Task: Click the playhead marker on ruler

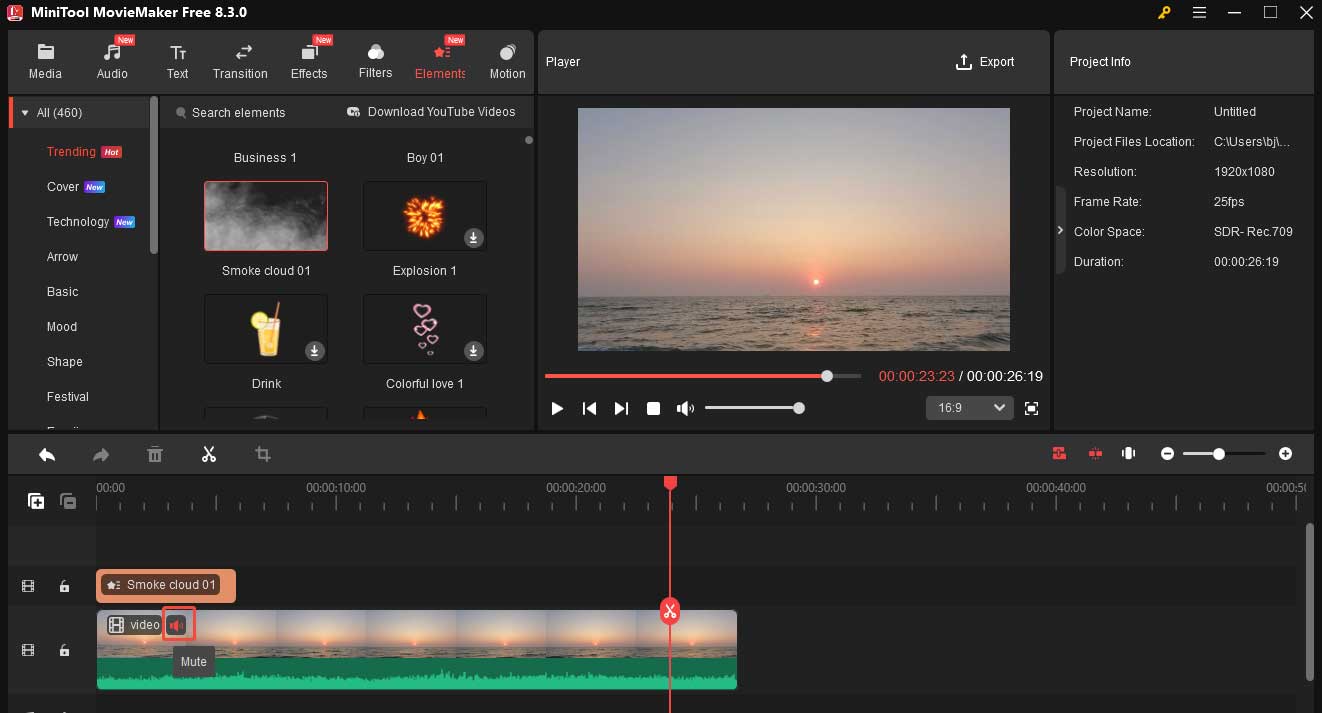Action: coord(670,484)
